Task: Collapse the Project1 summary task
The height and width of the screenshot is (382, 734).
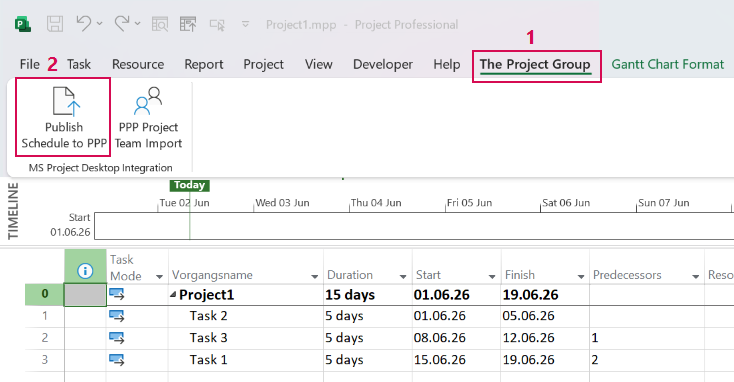Action: [x=173, y=294]
